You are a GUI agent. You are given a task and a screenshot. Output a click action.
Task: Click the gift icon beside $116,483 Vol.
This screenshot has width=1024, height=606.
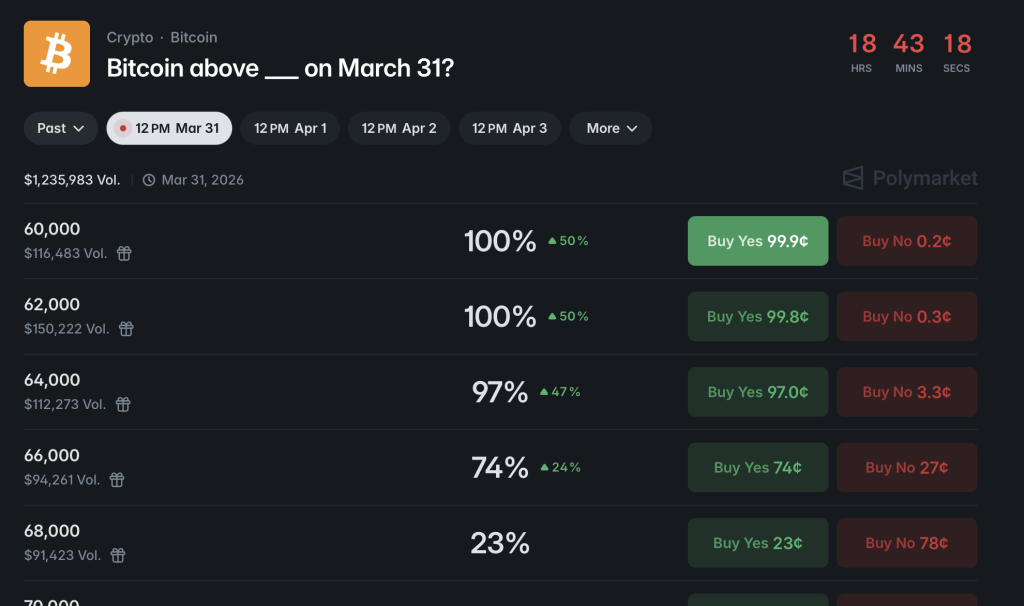124,254
